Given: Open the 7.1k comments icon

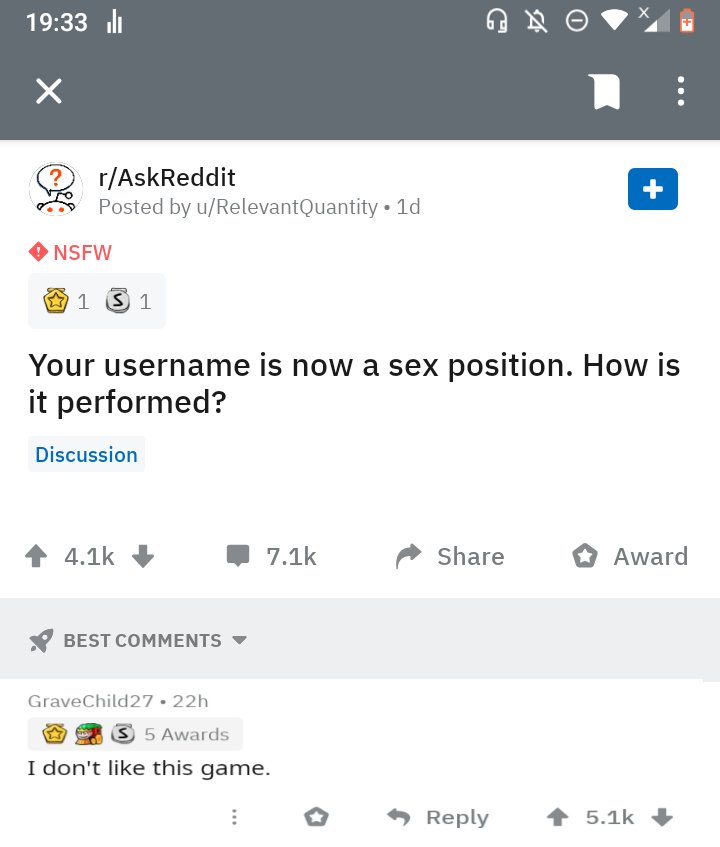Looking at the screenshot, I should [x=238, y=556].
